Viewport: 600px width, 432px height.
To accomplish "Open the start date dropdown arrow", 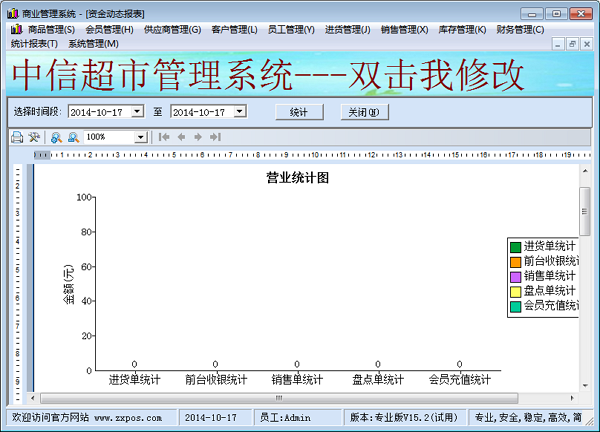I will pyautogui.click(x=137, y=112).
